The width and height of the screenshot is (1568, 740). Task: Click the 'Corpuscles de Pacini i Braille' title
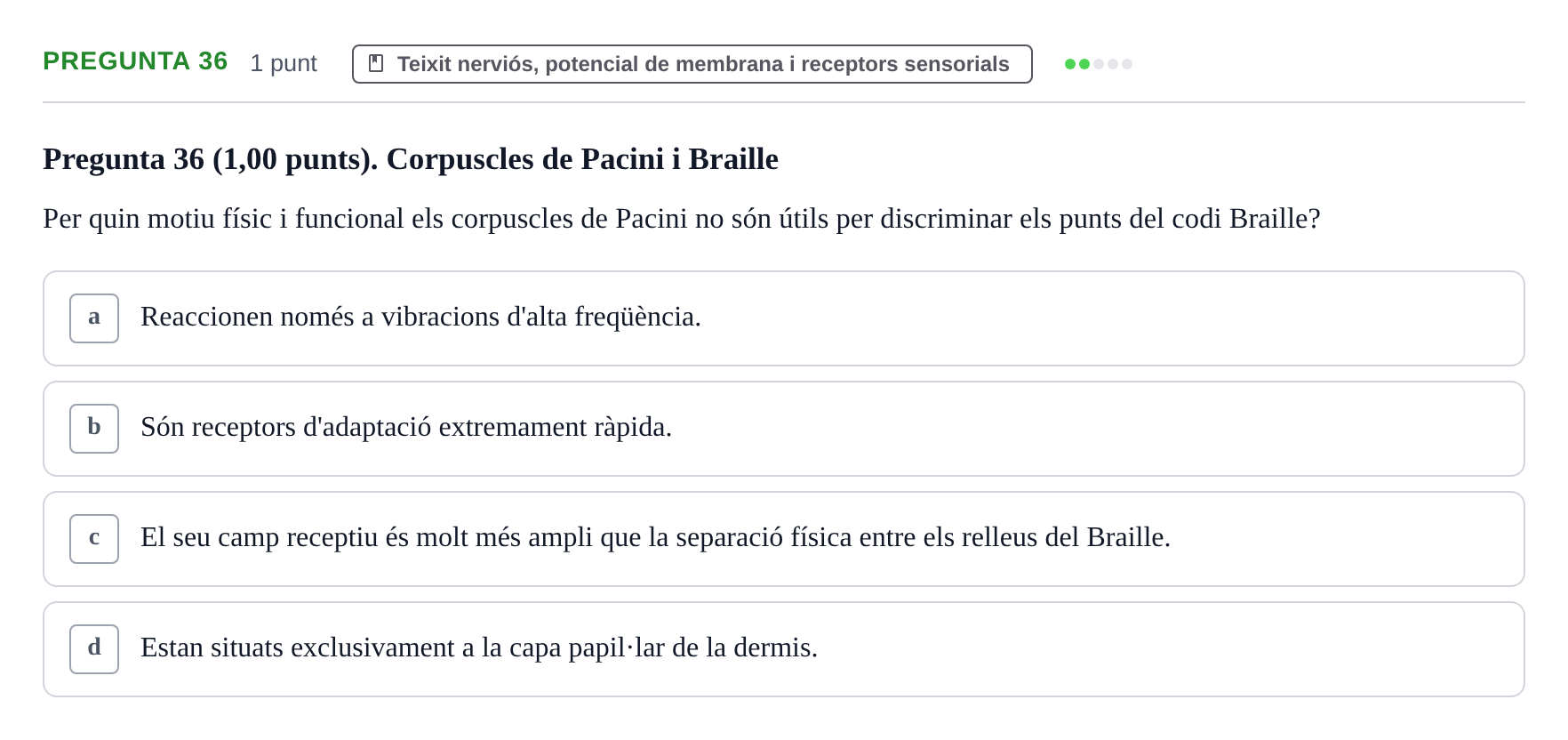[582, 159]
